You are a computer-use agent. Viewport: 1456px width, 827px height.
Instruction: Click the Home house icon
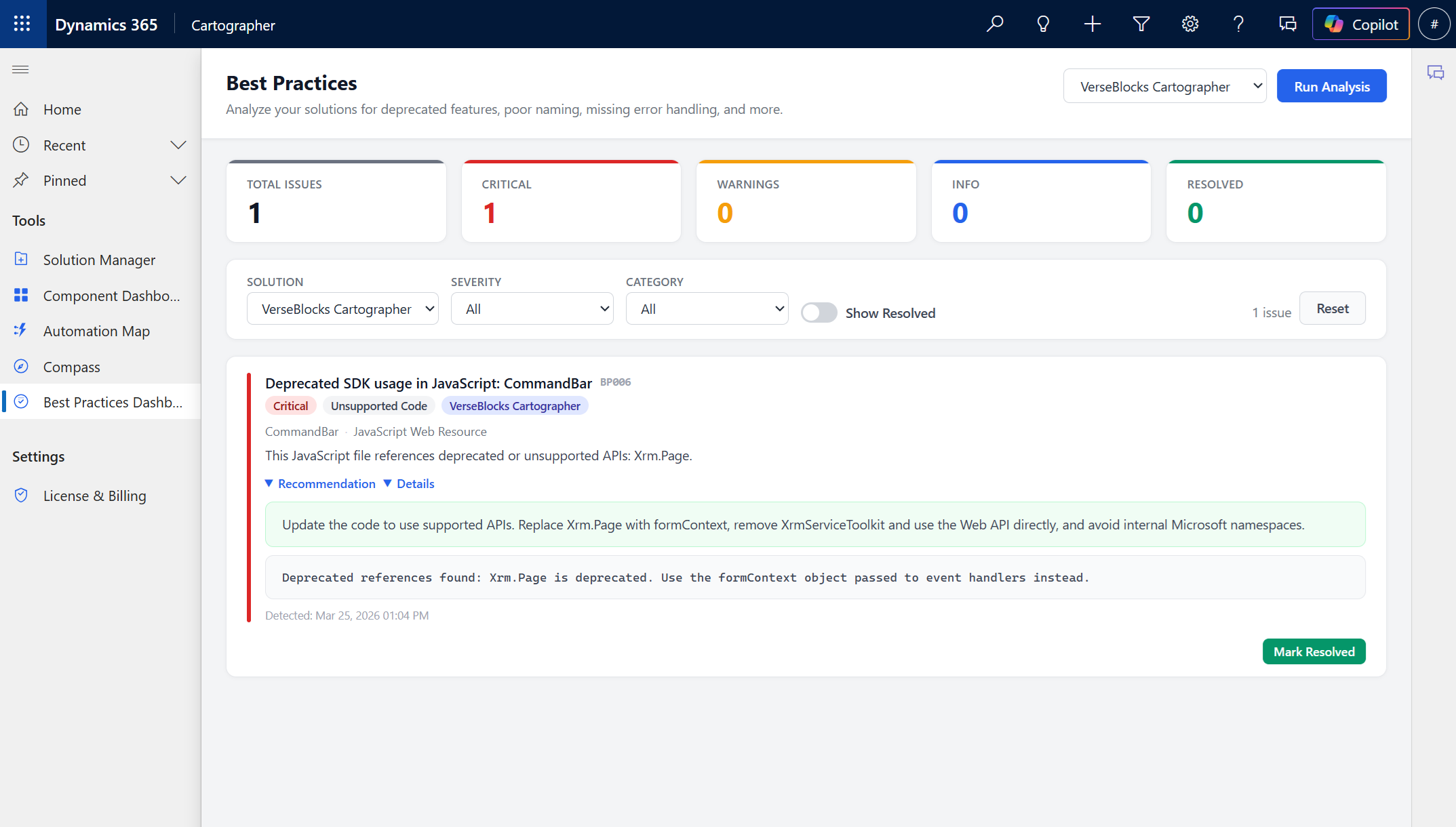point(21,109)
